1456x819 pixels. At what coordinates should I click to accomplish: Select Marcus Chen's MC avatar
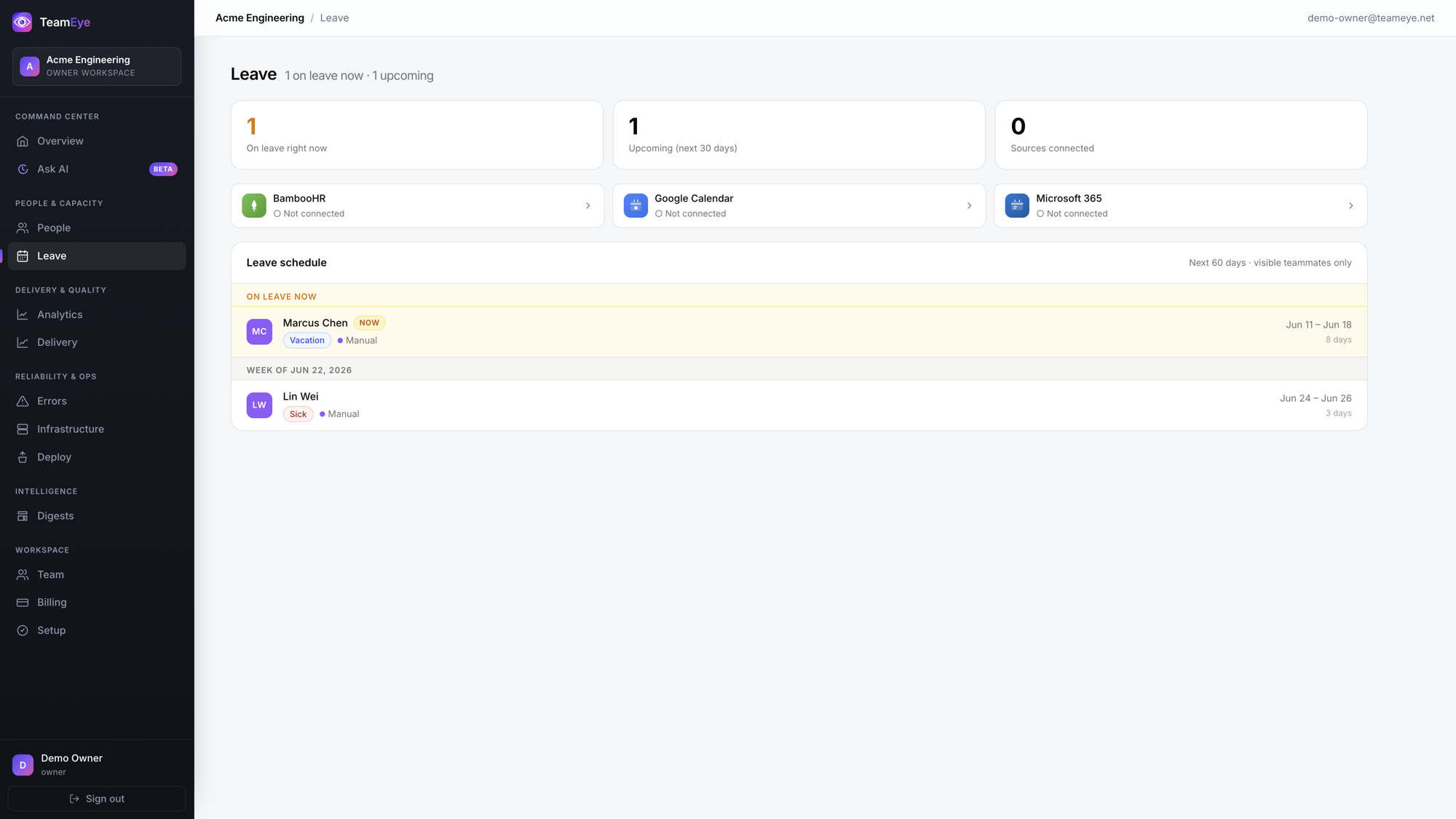[259, 331]
